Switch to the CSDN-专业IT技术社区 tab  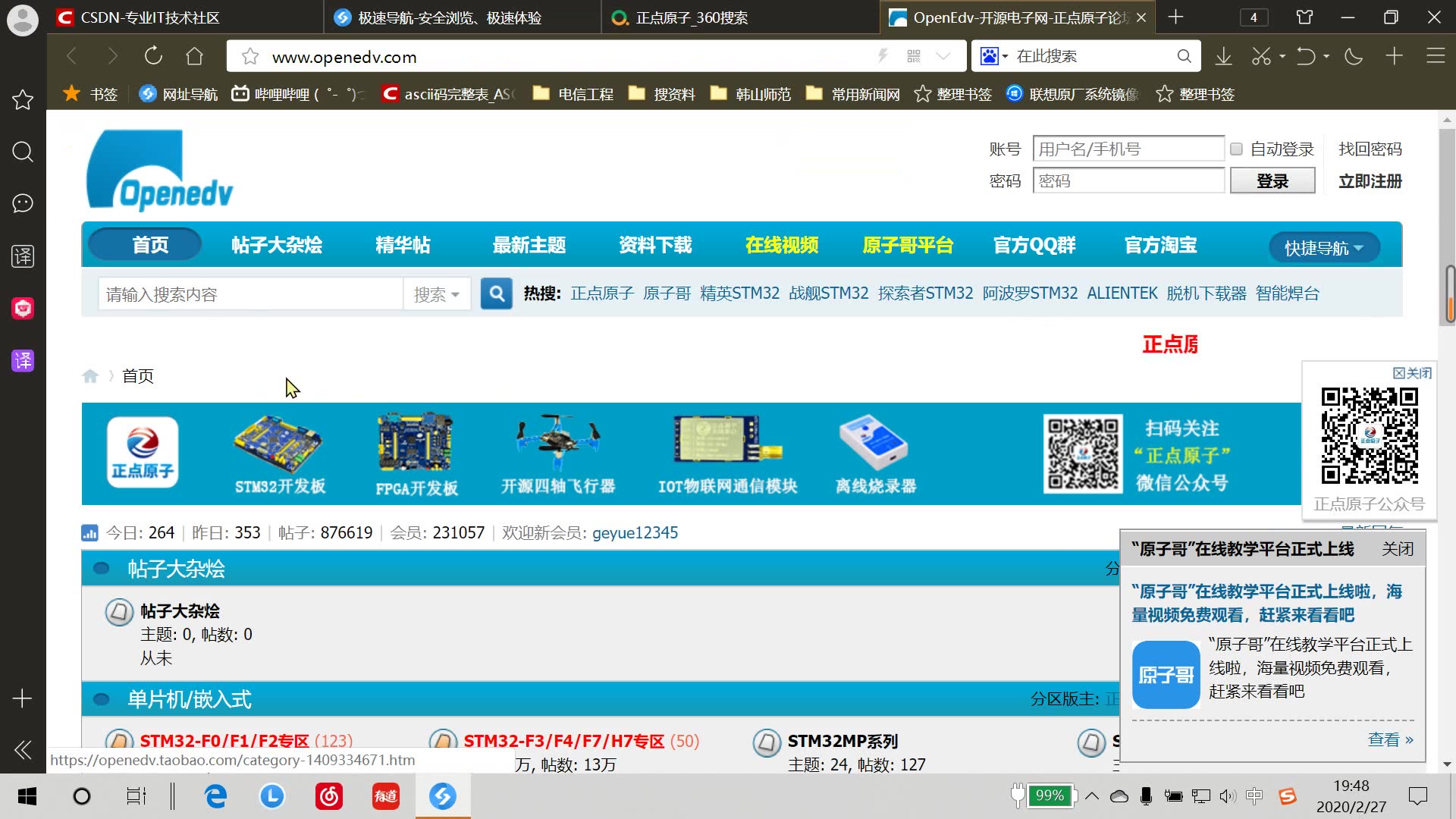(187, 17)
